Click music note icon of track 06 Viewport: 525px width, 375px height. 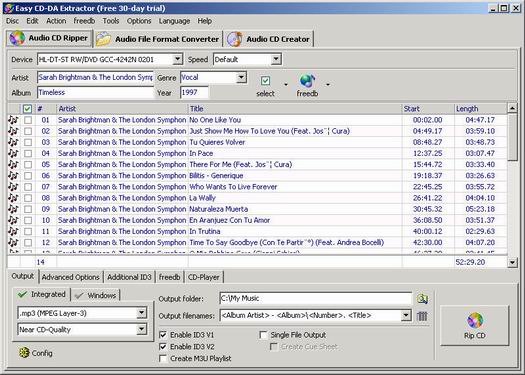tap(13, 175)
